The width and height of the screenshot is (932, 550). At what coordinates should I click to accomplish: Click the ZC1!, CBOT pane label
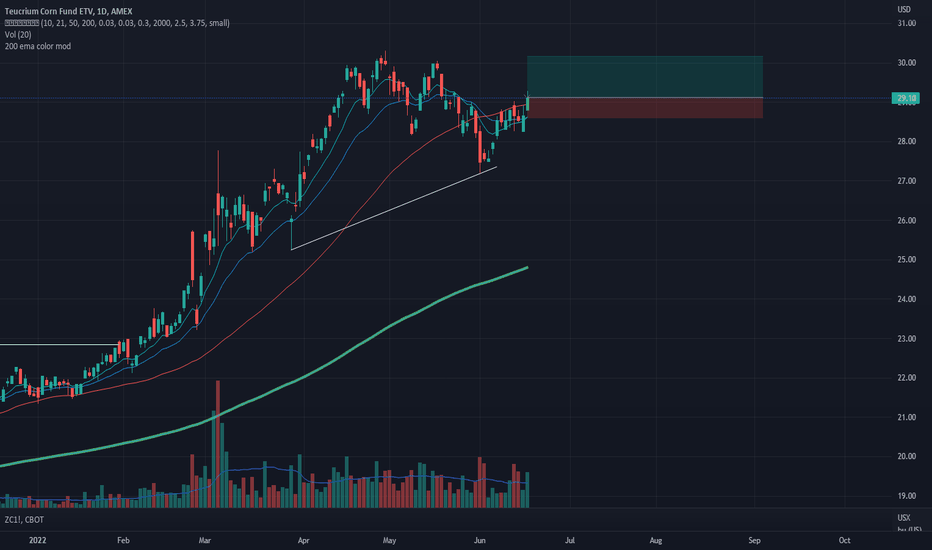click(24, 520)
